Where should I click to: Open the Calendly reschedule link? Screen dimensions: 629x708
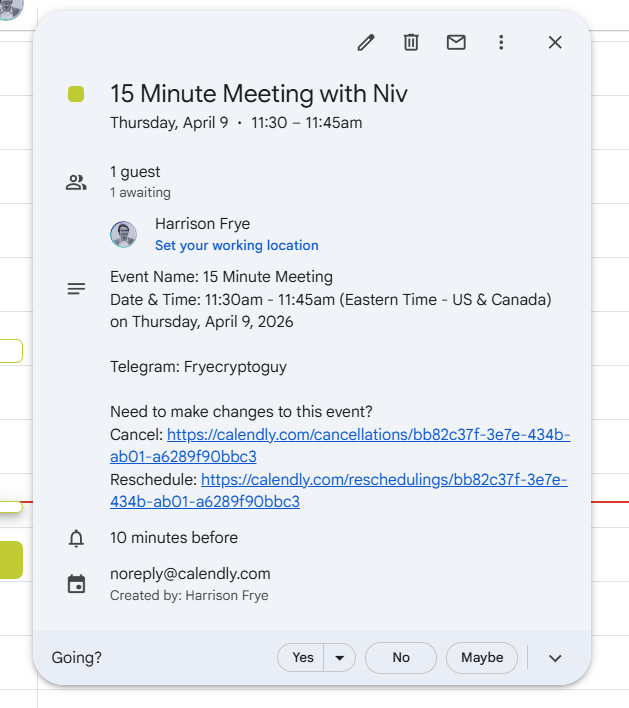click(339, 490)
